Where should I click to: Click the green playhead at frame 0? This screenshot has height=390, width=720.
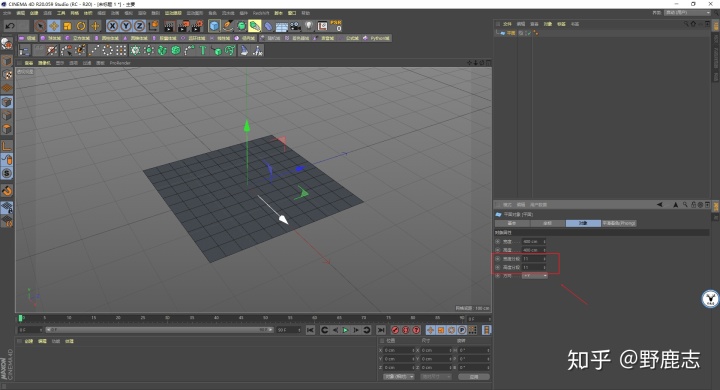(20, 318)
